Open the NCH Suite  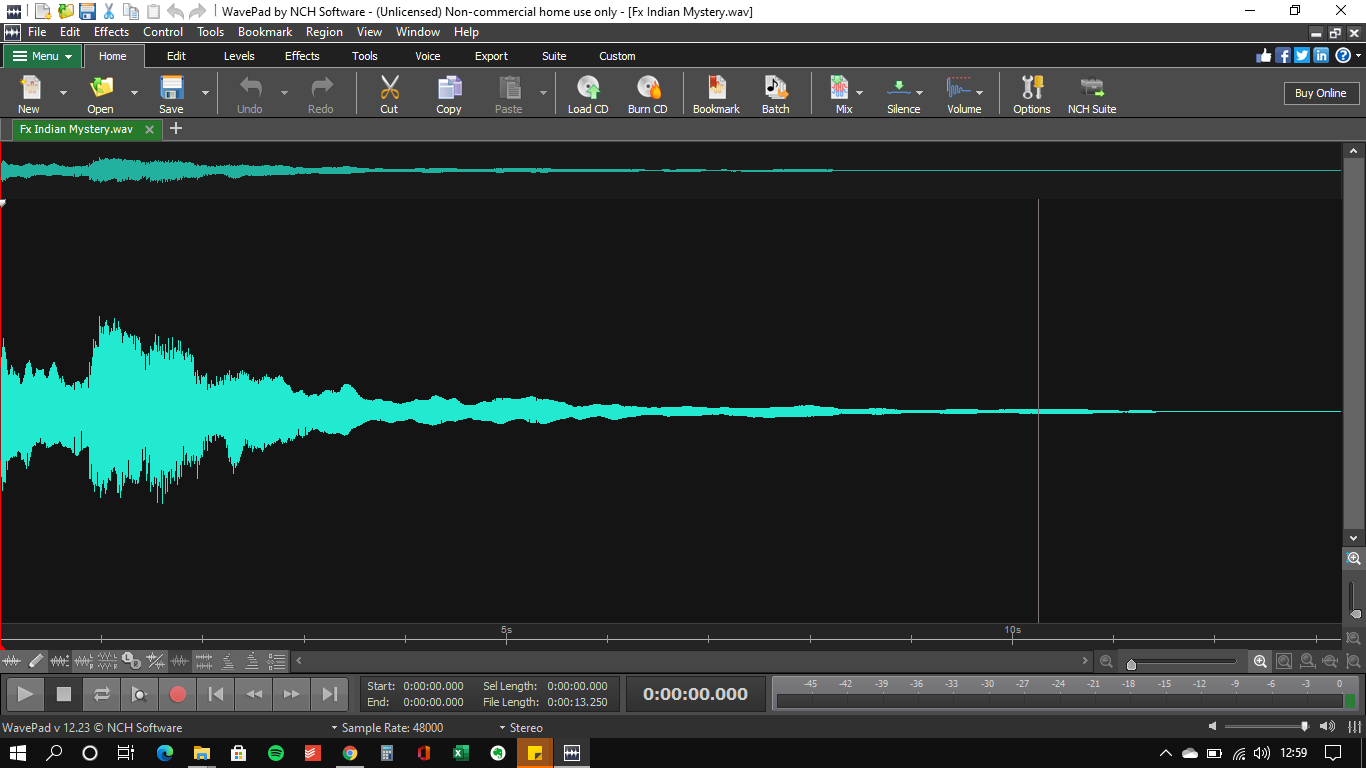1092,94
